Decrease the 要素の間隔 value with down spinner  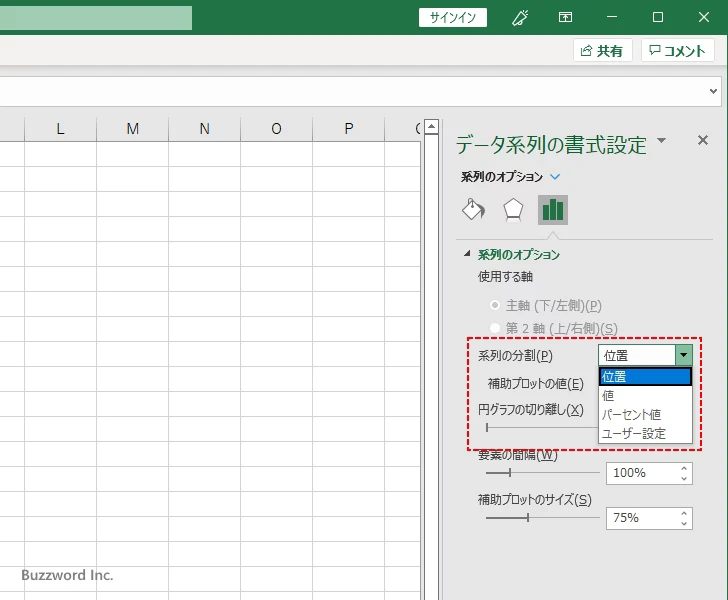click(684, 478)
